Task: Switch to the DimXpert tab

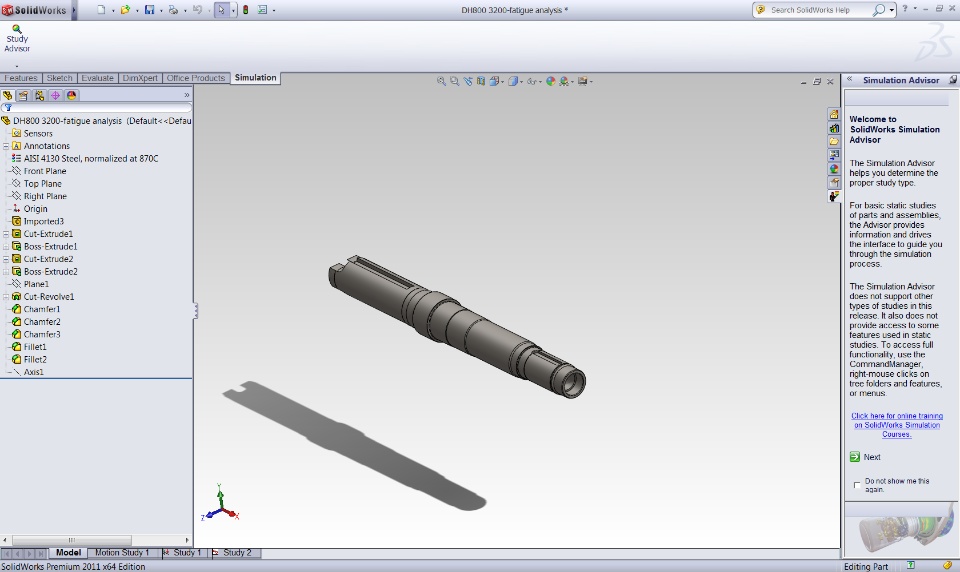Action: 140,78
